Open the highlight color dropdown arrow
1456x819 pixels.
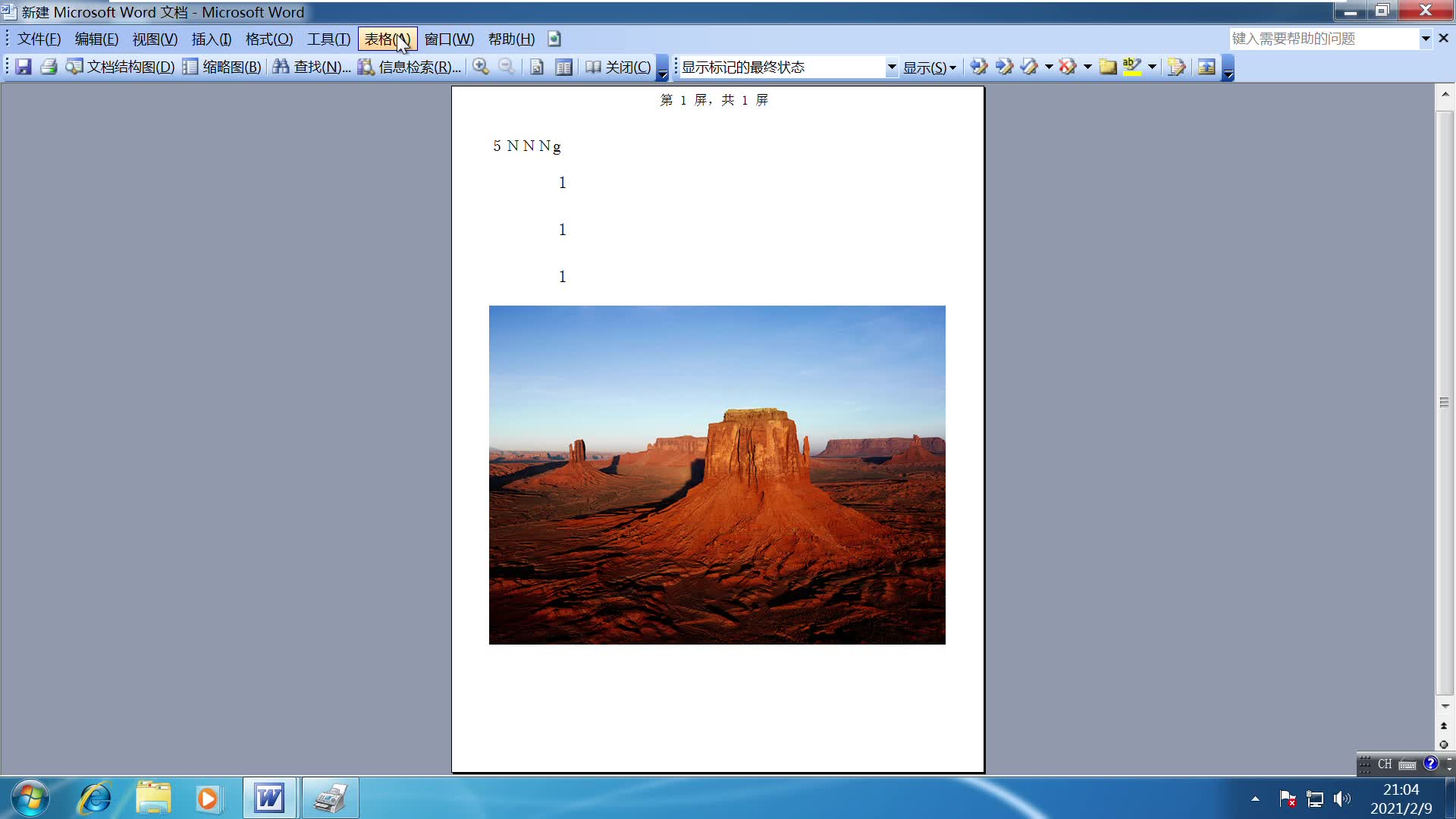1152,67
